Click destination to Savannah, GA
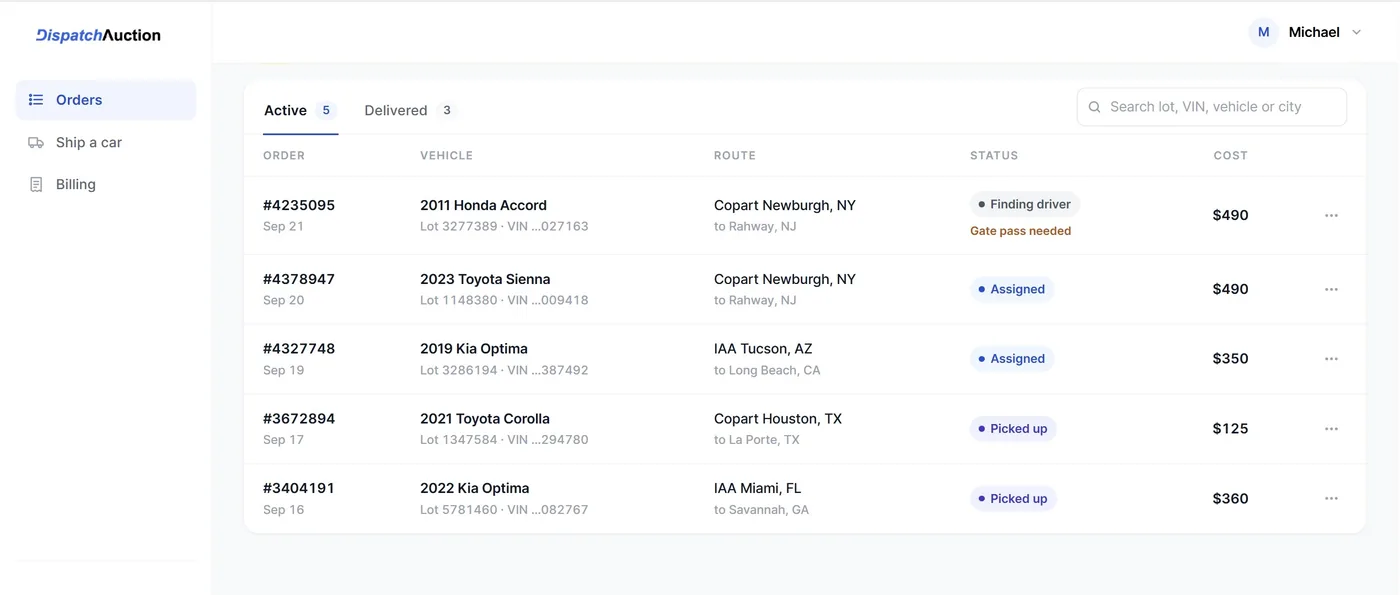 coord(761,510)
